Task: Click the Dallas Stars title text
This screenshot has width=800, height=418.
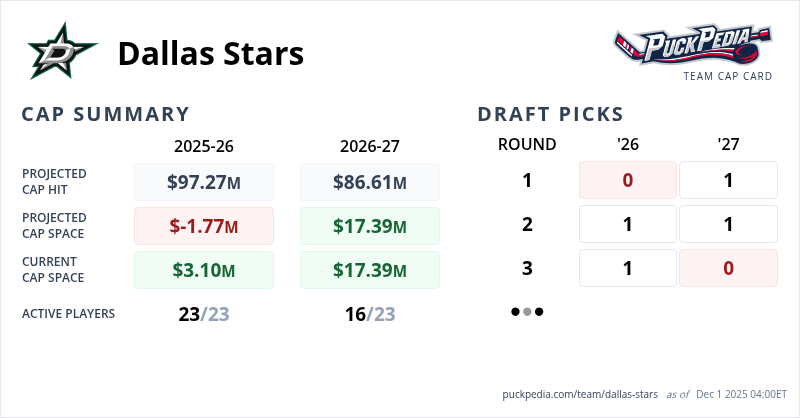Action: (x=210, y=53)
